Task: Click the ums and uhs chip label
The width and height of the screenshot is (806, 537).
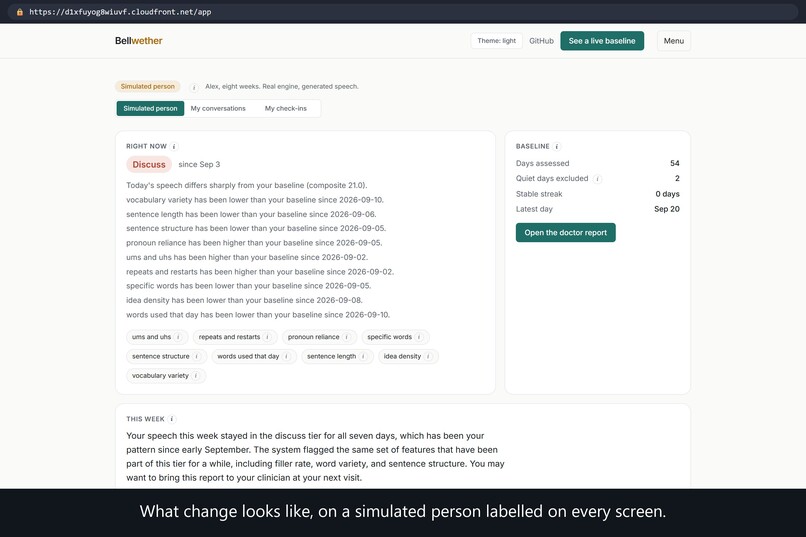Action: coord(151,337)
